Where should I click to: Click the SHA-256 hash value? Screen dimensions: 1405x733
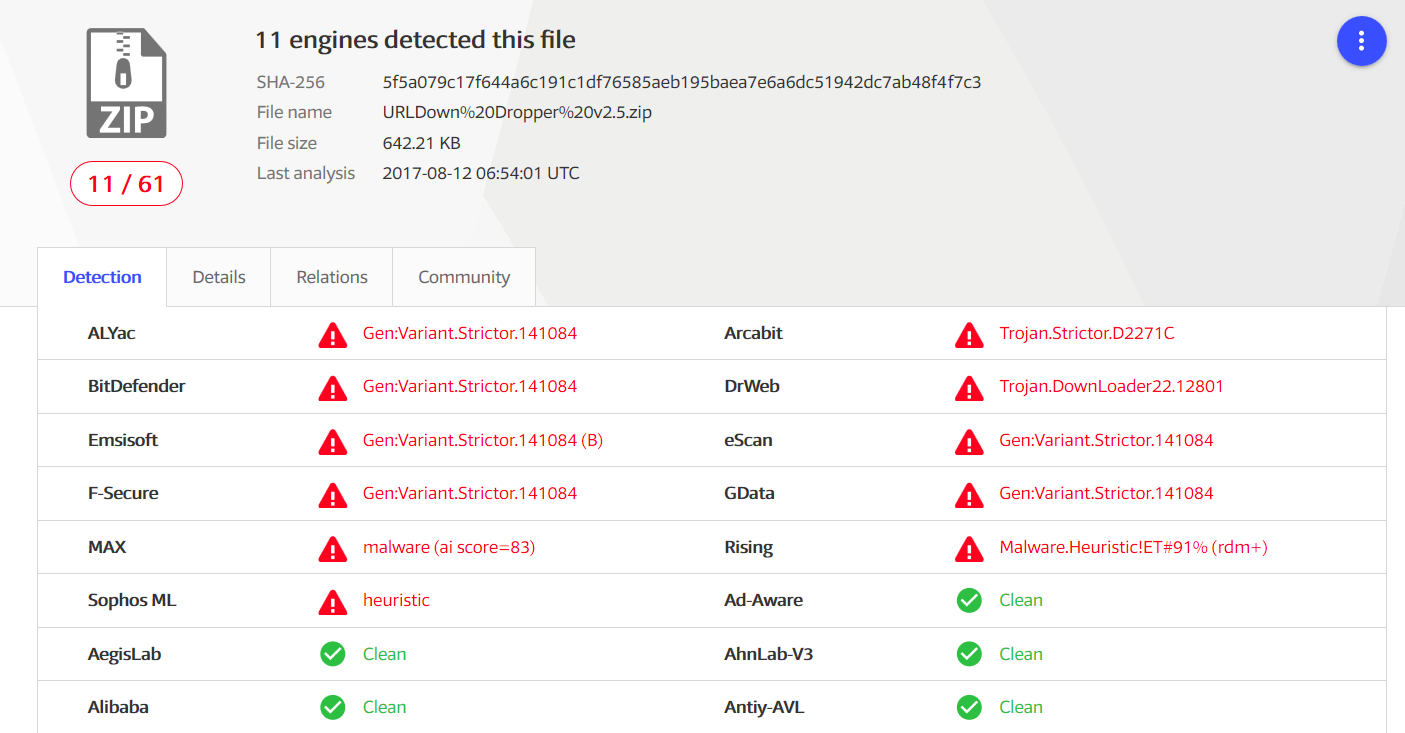(681, 82)
